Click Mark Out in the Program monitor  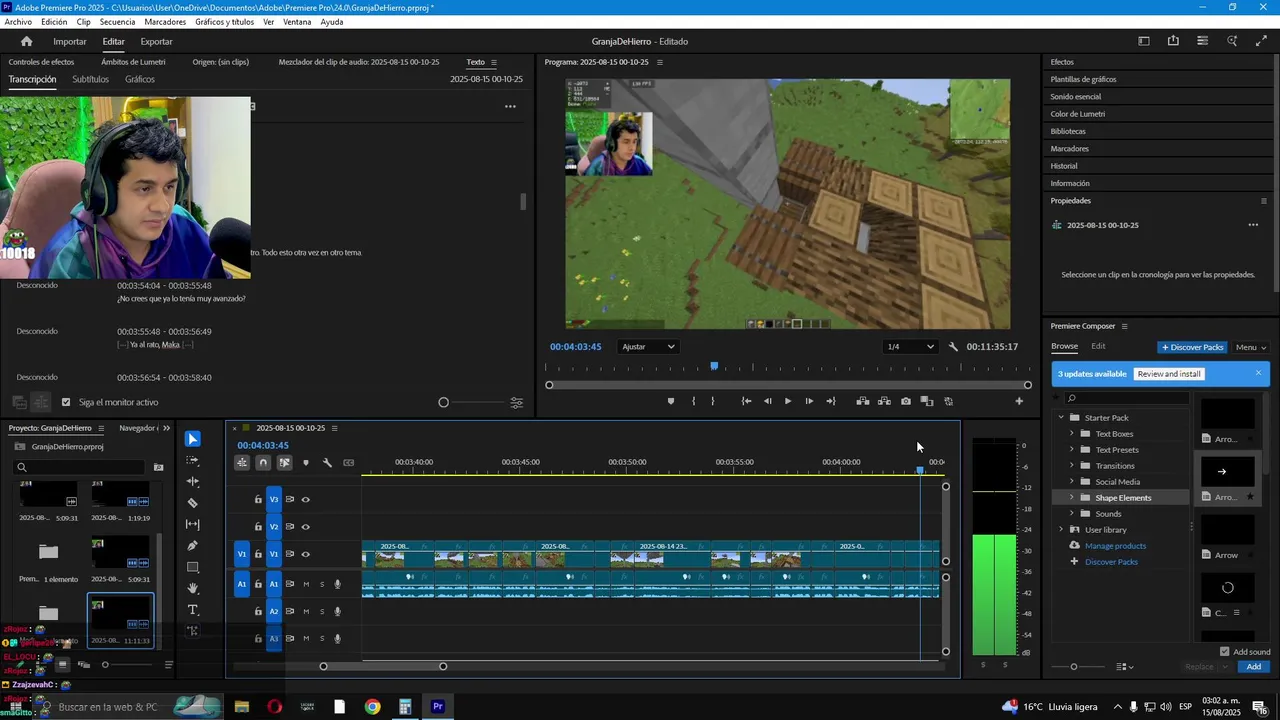713,401
